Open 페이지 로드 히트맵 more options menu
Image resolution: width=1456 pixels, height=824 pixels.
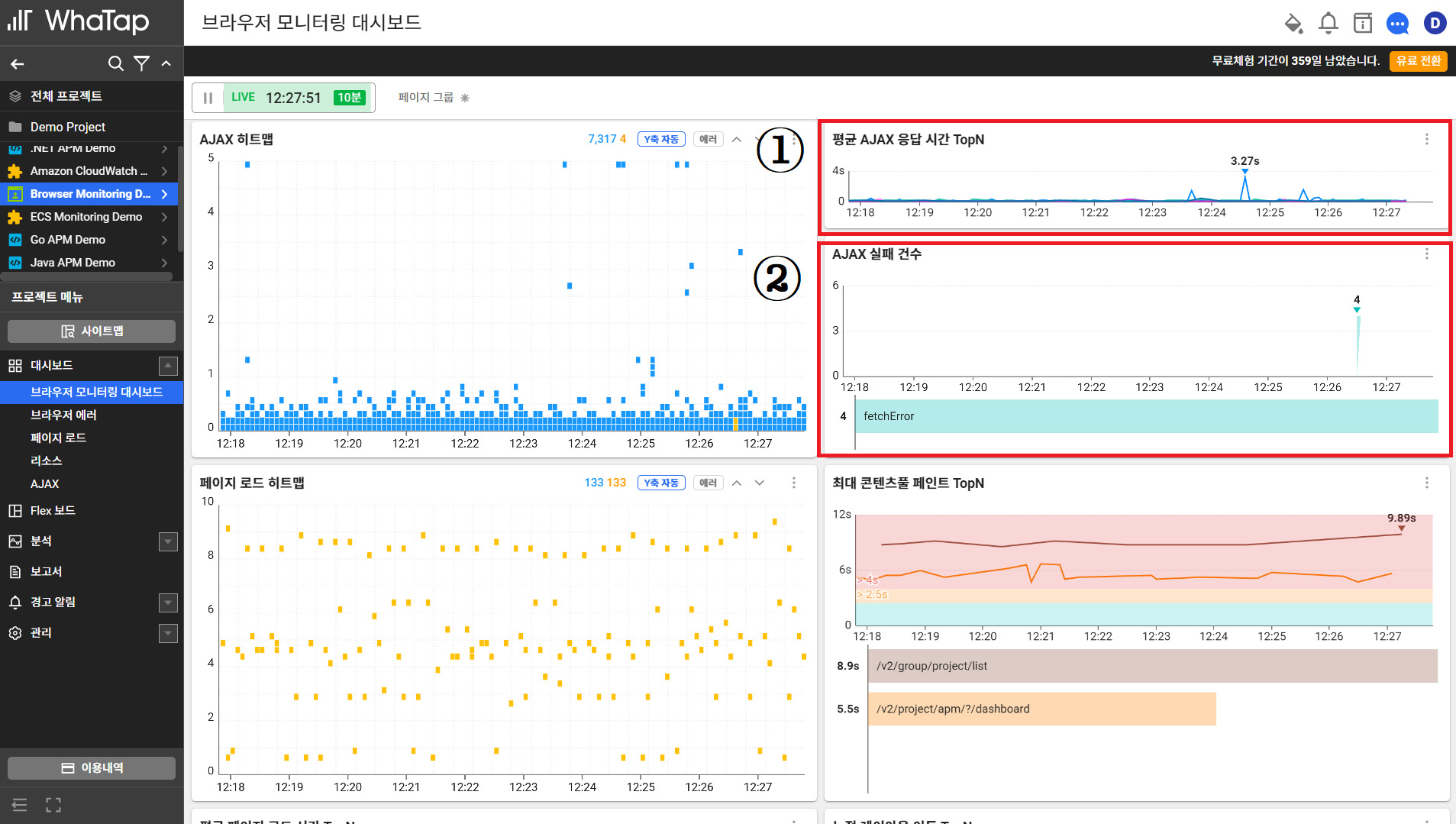click(x=794, y=483)
